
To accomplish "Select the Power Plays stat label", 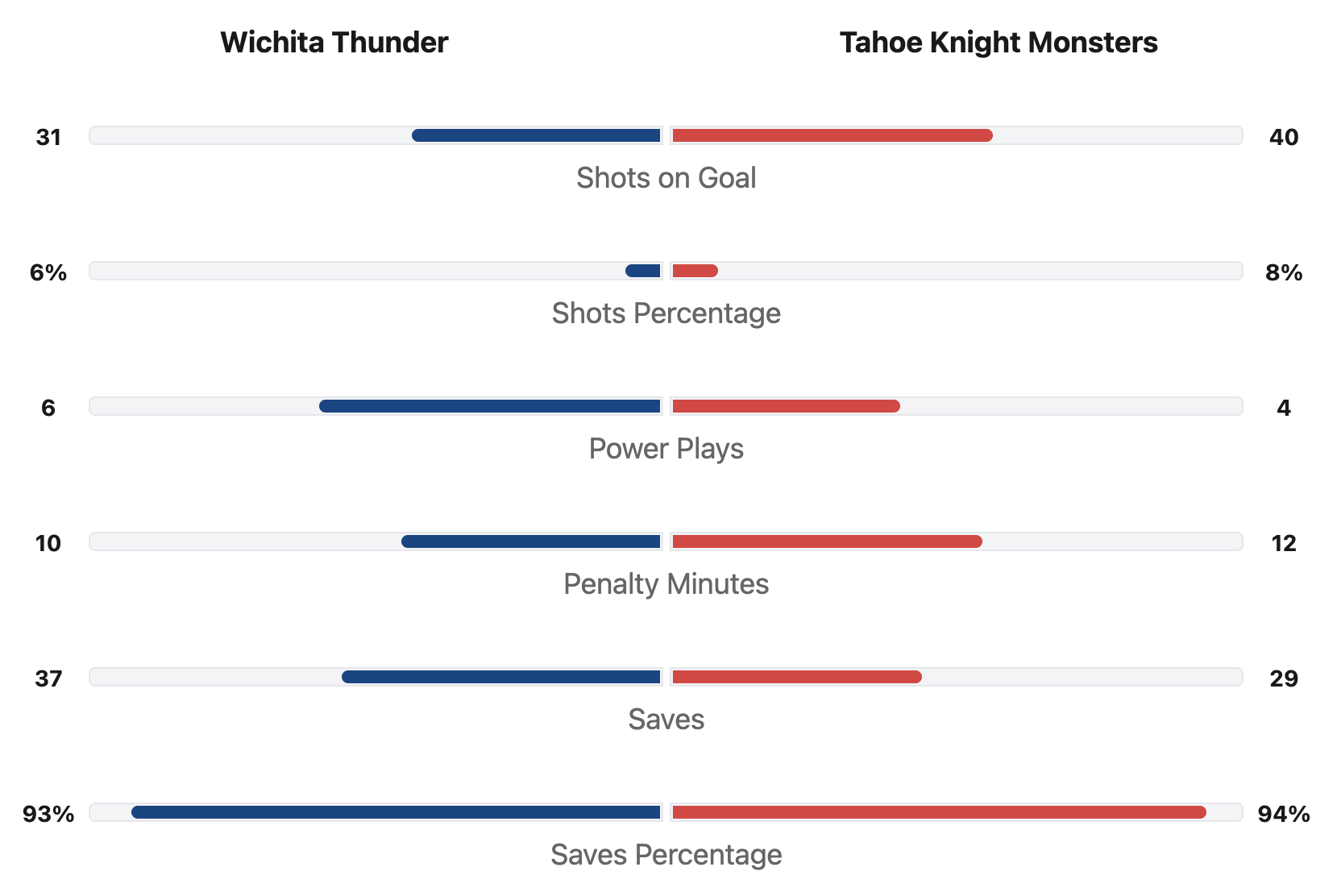I will pyautogui.click(x=666, y=449).
